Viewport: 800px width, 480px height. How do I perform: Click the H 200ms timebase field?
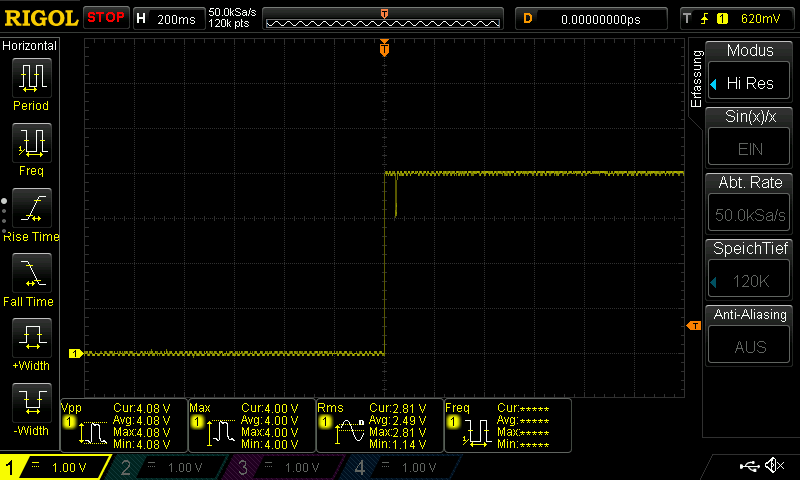click(169, 19)
